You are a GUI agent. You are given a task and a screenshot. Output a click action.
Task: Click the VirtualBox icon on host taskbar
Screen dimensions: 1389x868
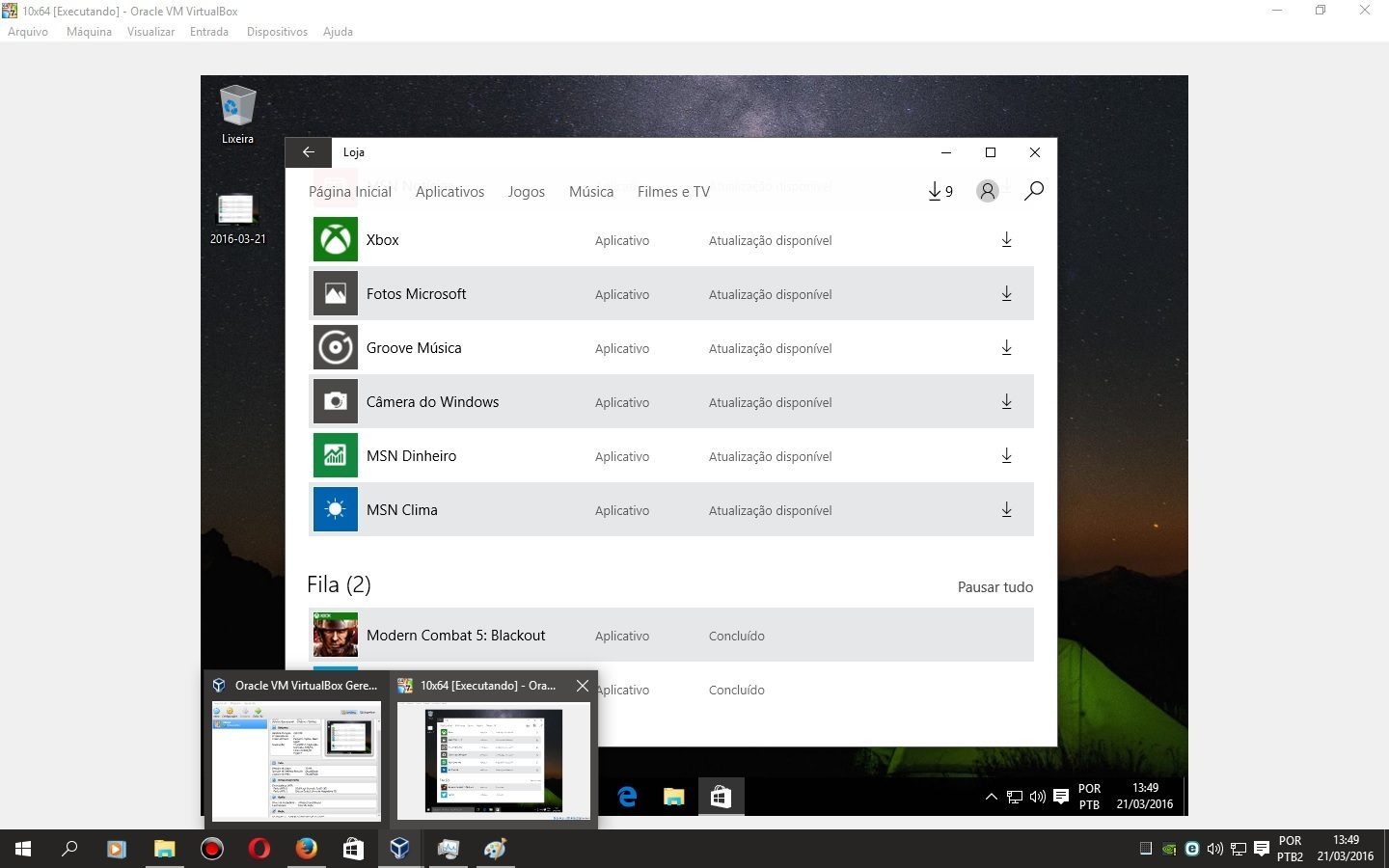pos(400,849)
